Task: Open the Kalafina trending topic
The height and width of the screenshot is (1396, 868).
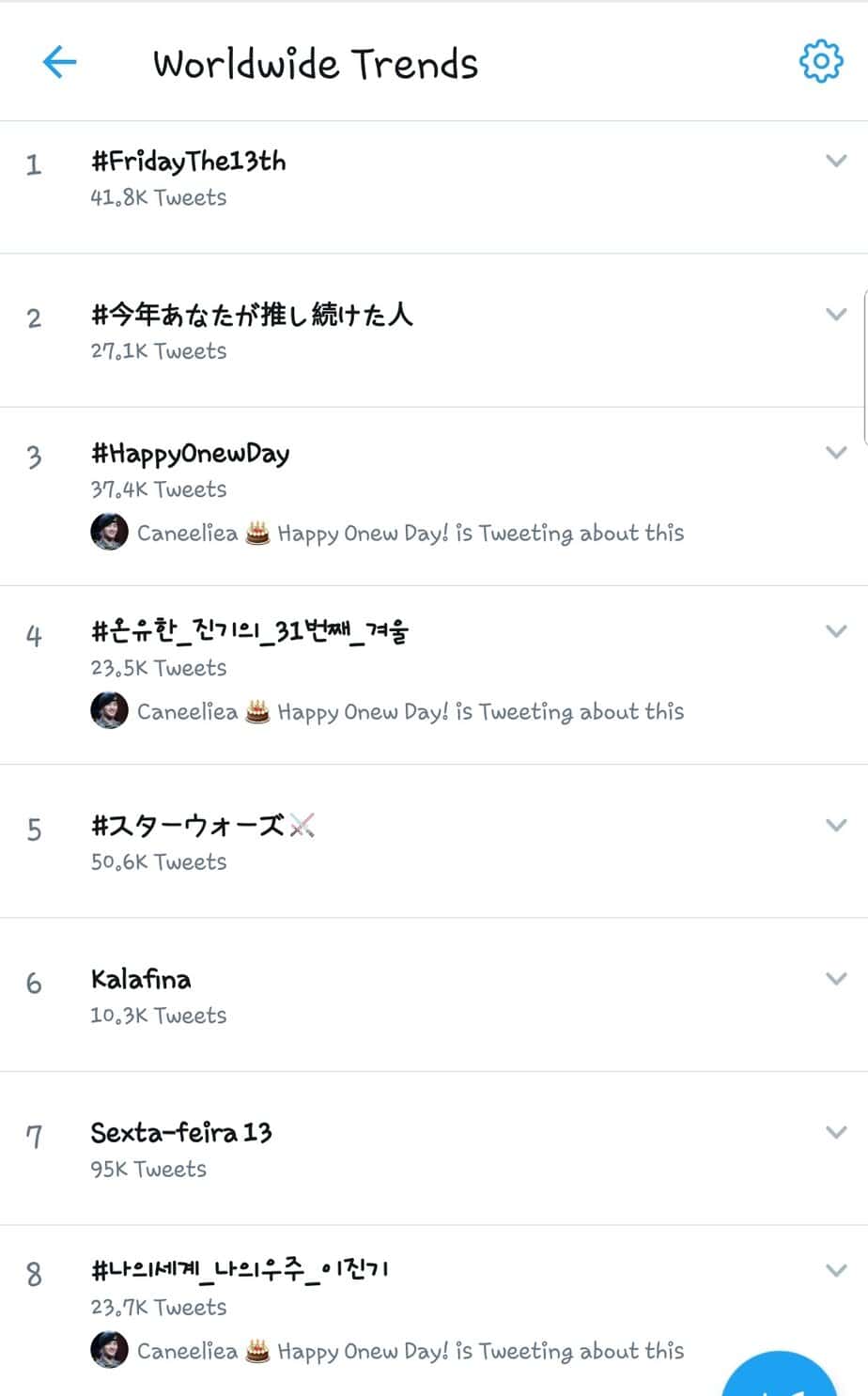Action: coord(141,980)
